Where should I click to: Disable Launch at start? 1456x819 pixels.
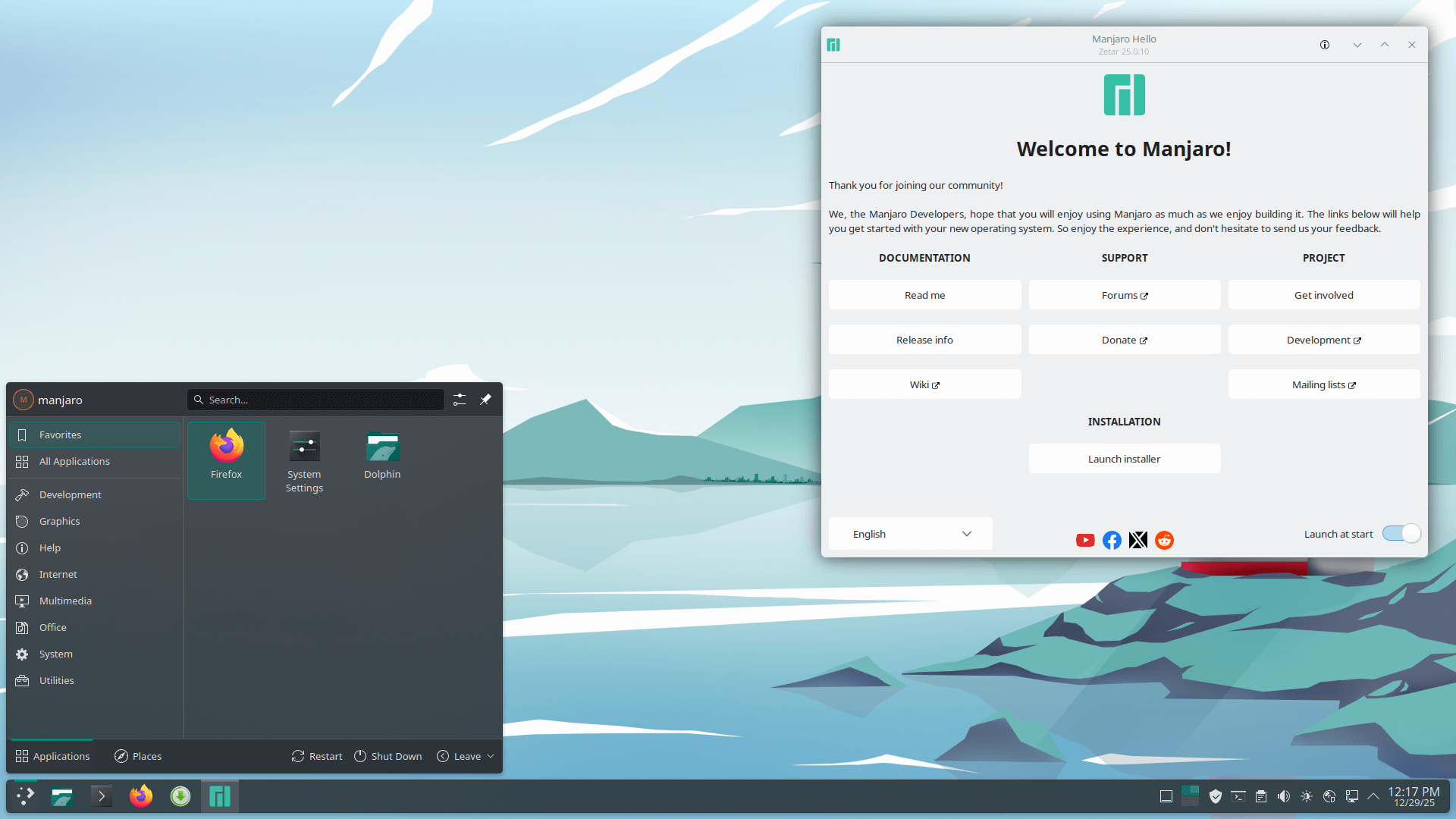[1400, 533]
